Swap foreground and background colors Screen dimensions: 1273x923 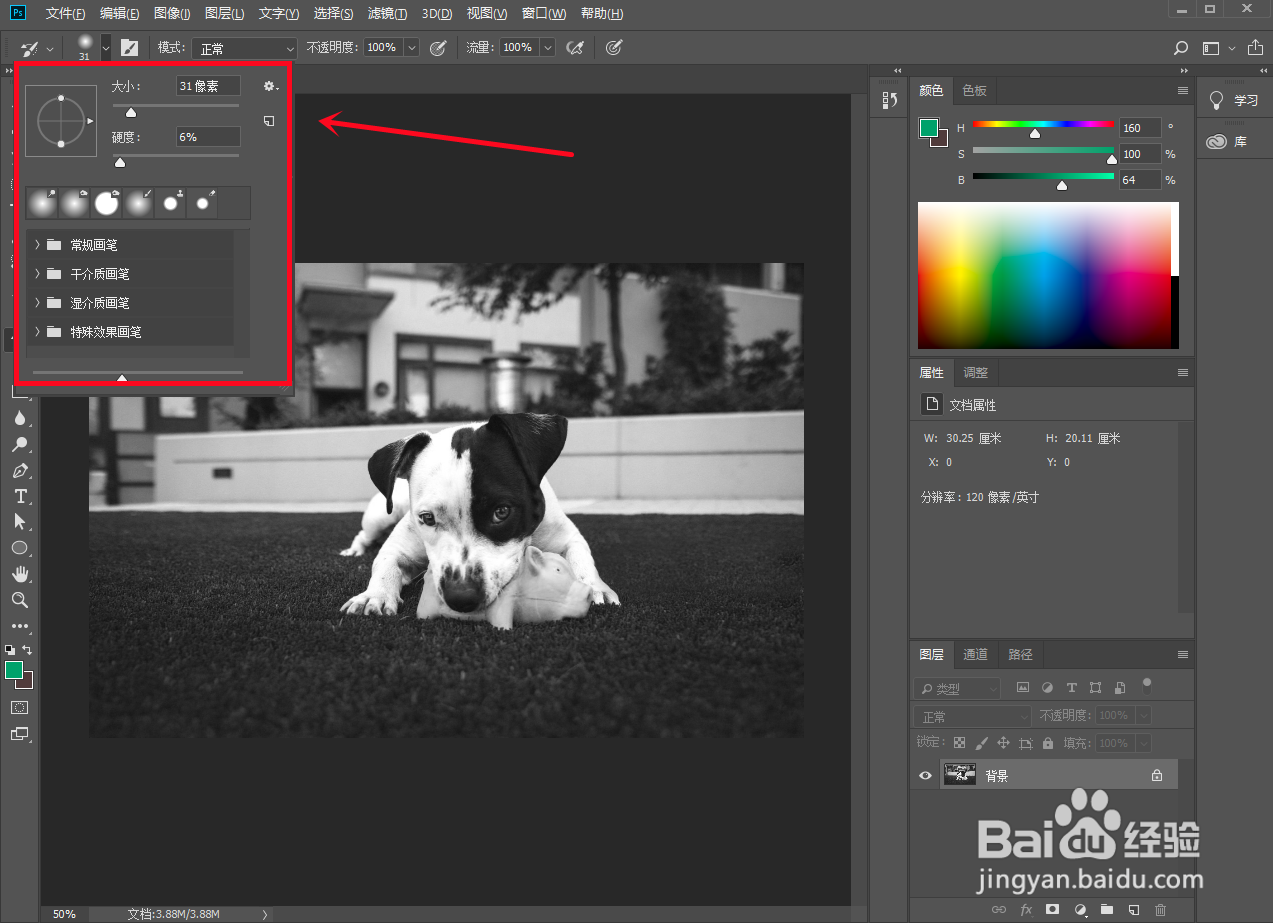coord(28,649)
